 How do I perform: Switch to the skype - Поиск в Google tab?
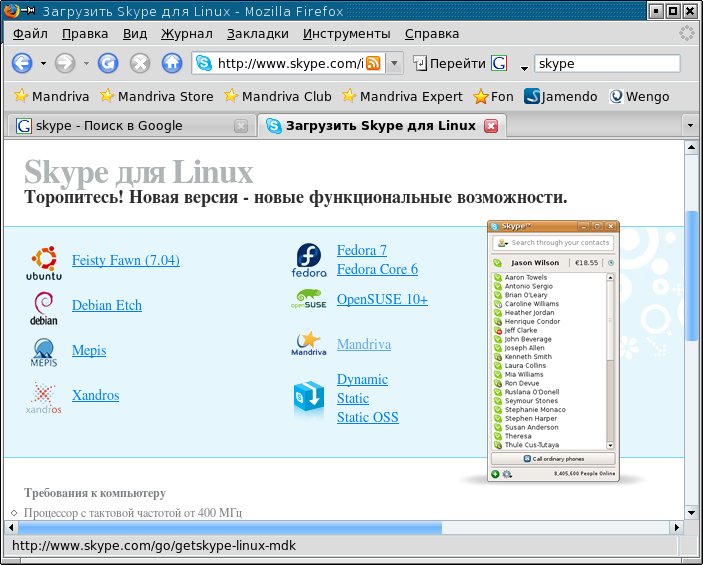(x=131, y=126)
